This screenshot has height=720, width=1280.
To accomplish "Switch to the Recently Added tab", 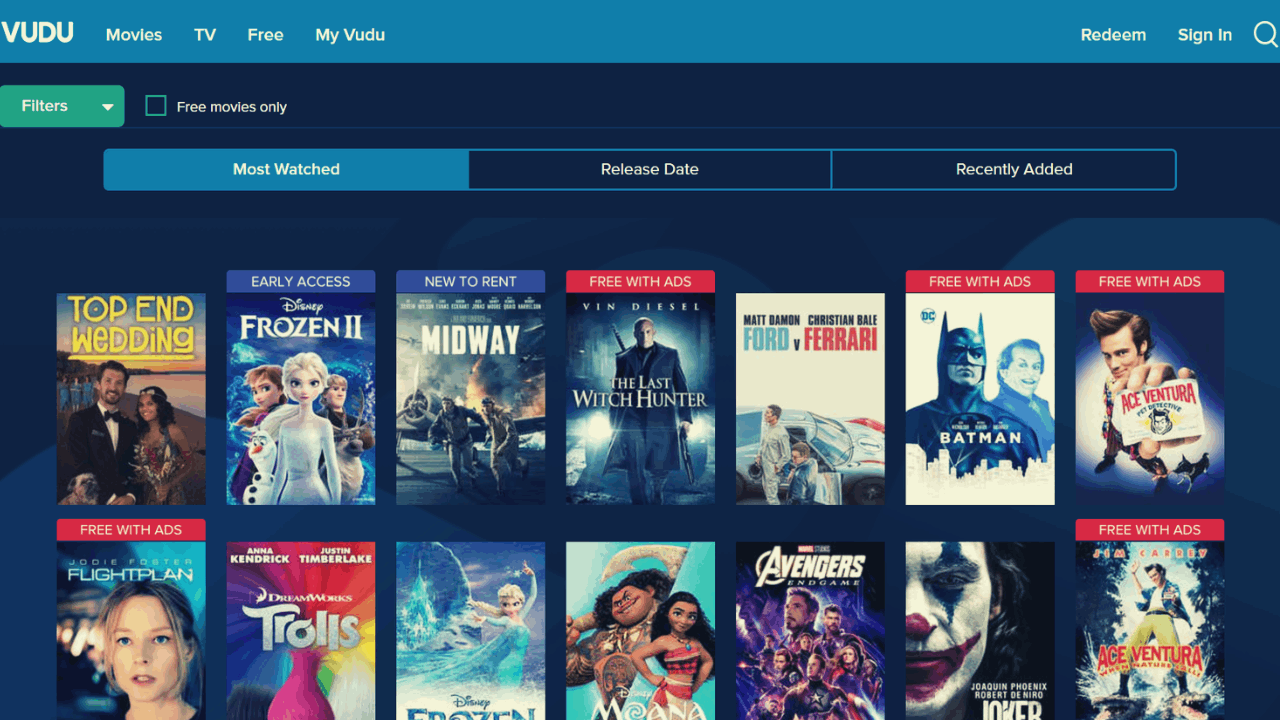I will click(x=1004, y=169).
